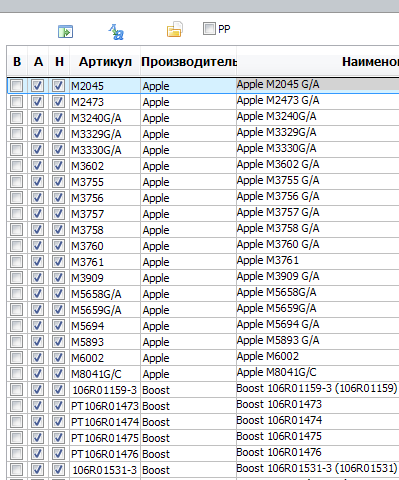Click name cell Apple M8041G/C
The width and height of the screenshot is (399, 480).
318,373
